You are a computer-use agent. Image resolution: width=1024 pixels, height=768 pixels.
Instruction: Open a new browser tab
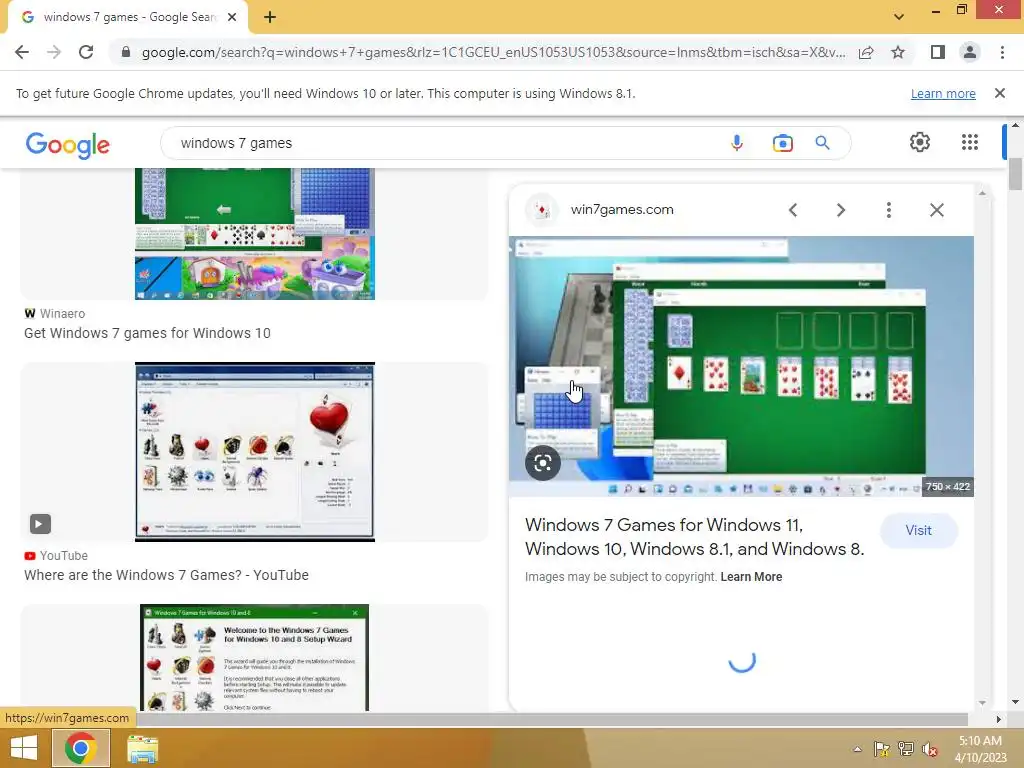point(270,18)
